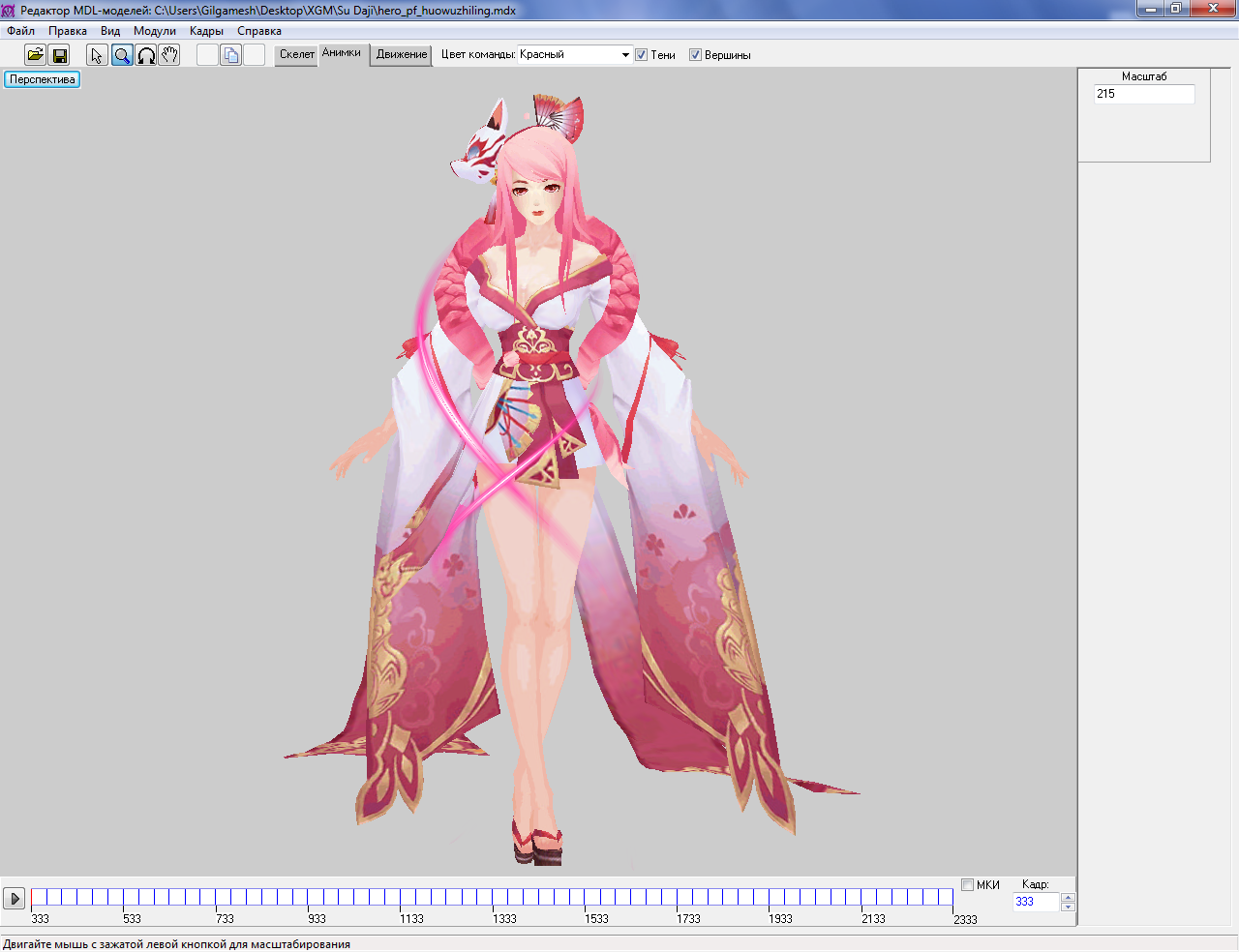Open a model file with the folder icon
This screenshot has width=1239, height=952.
(x=35, y=55)
